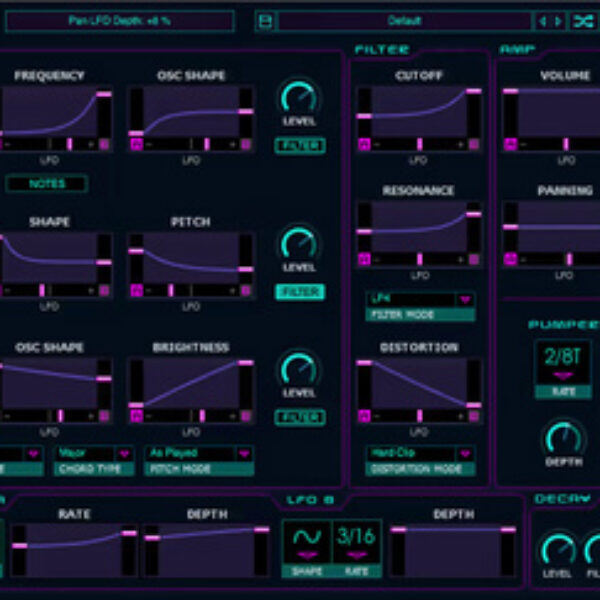
Task: Click plus under OSC SHAPE graph beside Brightness
Action: (x=91, y=416)
